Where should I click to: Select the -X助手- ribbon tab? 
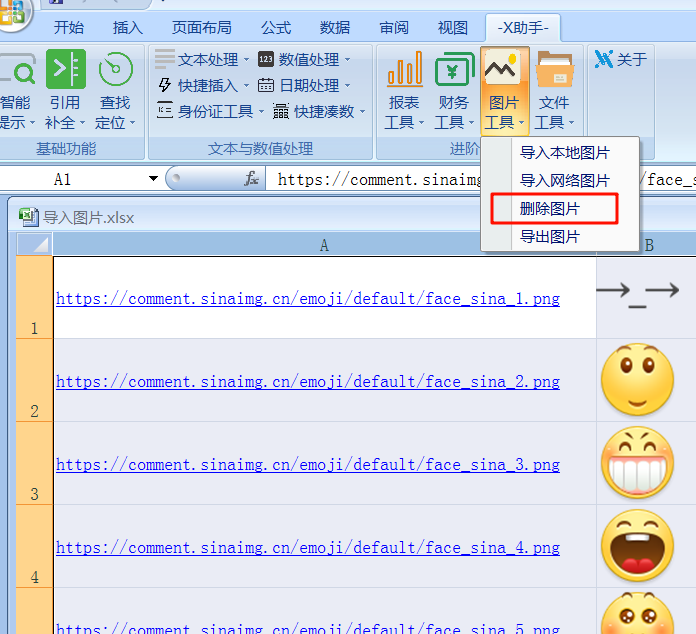pos(523,28)
